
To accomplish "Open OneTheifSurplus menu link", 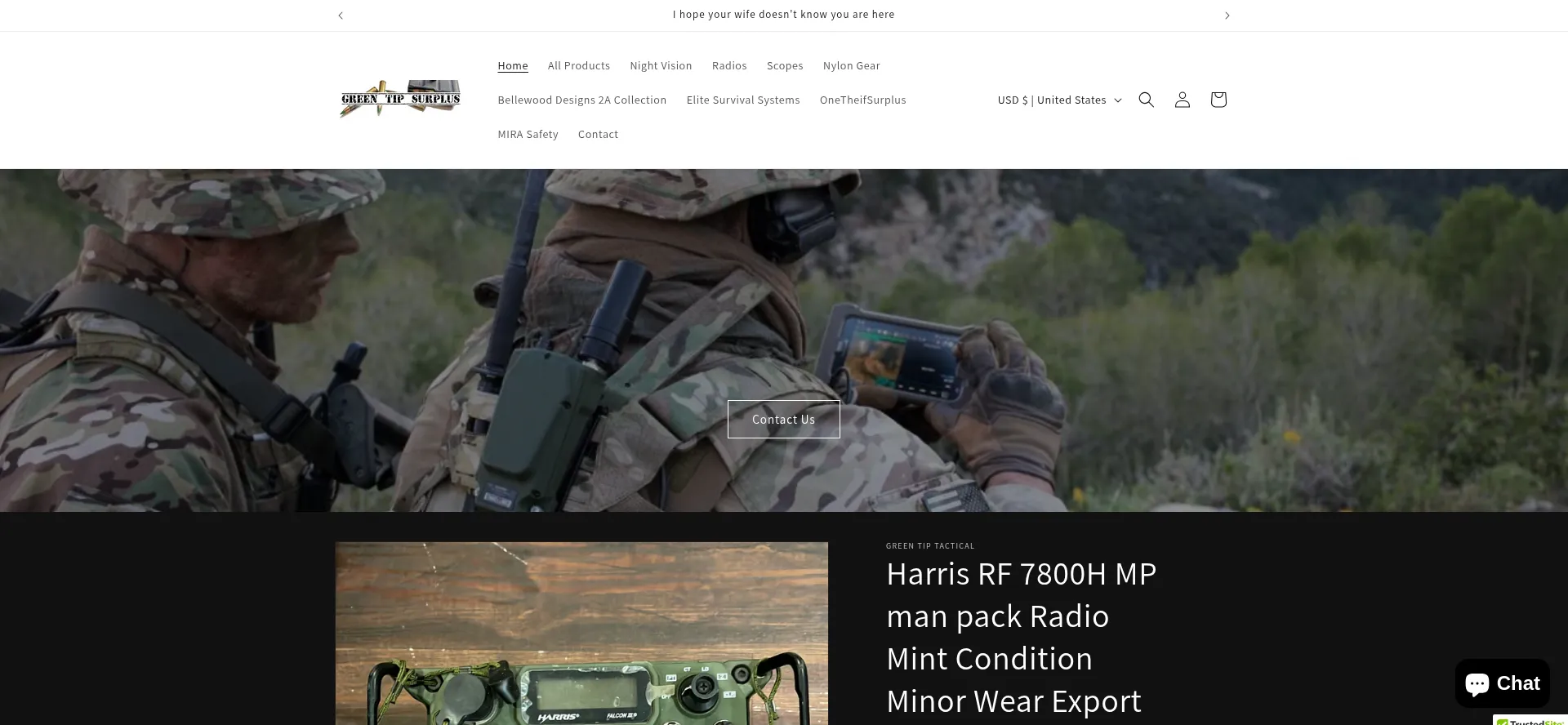I will (863, 100).
